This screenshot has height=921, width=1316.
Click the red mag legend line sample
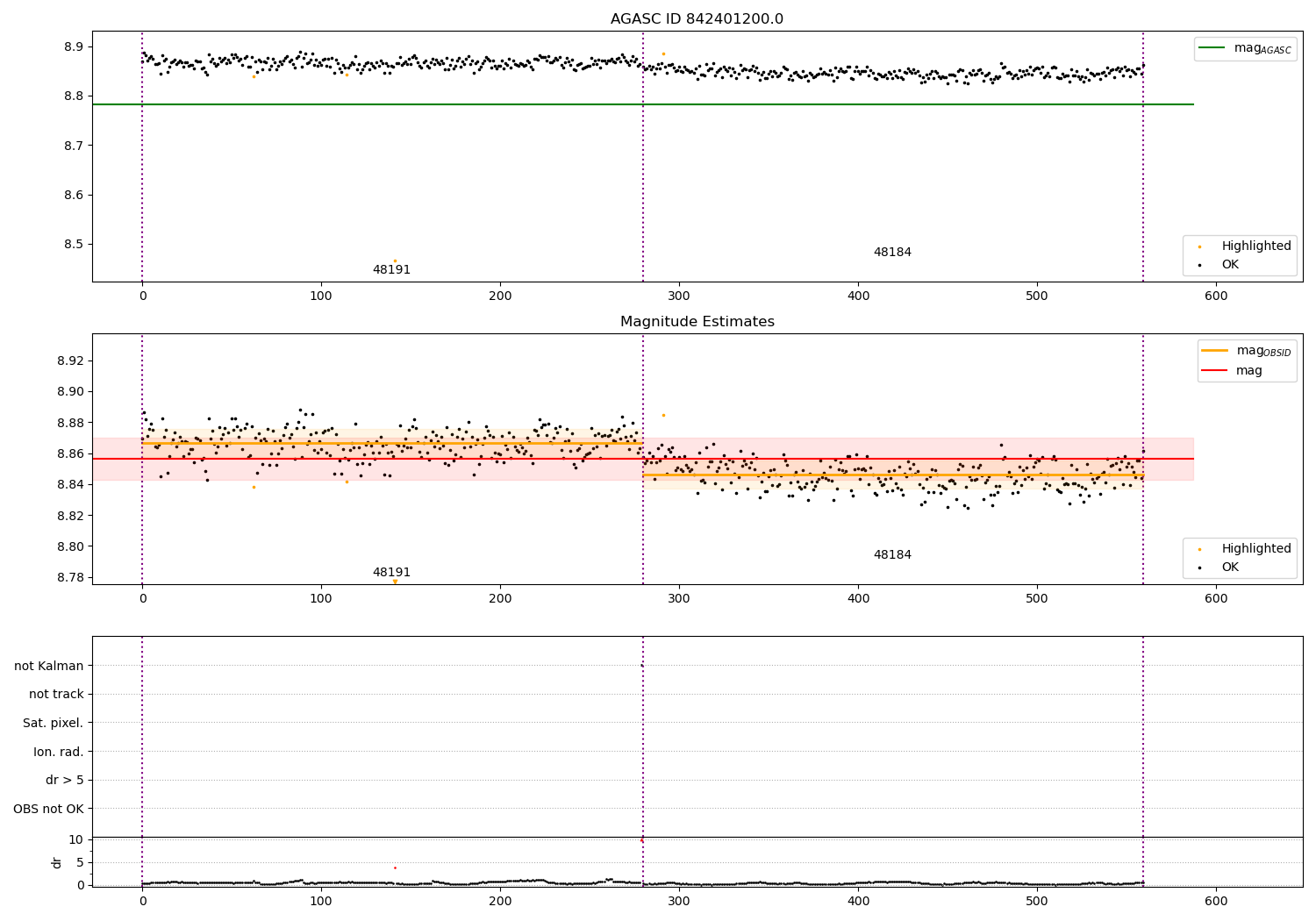1214,370
